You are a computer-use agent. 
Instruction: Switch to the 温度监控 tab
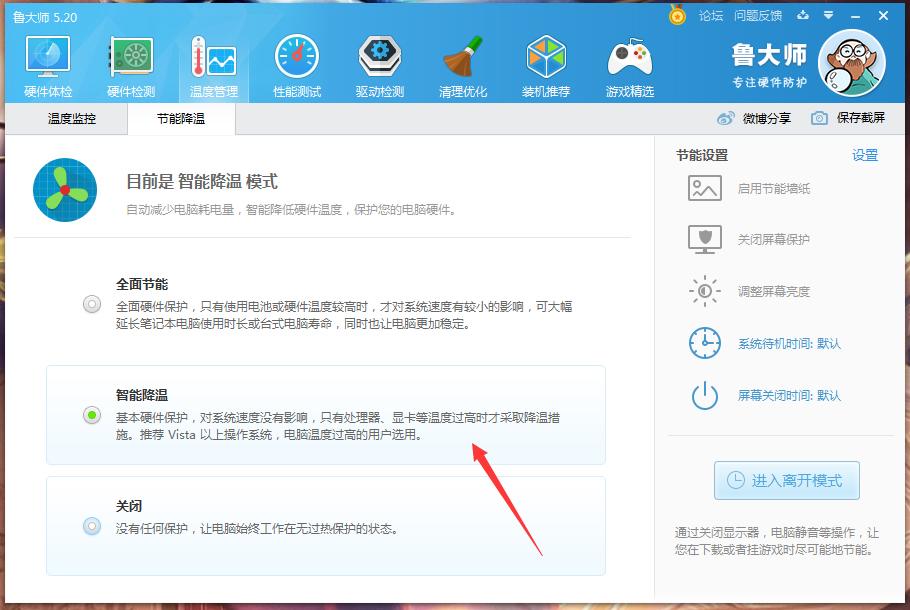72,119
